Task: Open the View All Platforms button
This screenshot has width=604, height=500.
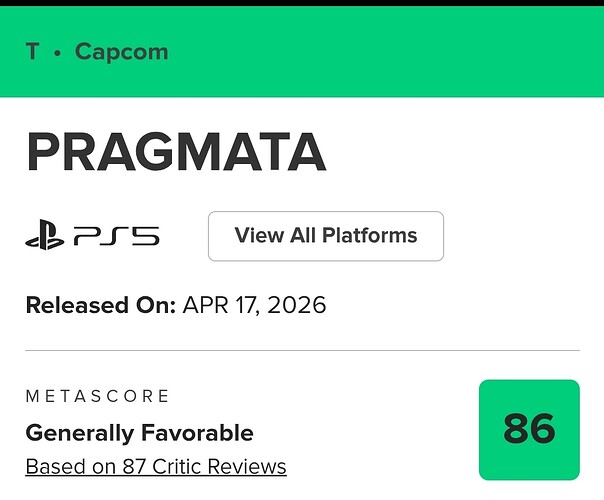Action: click(x=325, y=236)
